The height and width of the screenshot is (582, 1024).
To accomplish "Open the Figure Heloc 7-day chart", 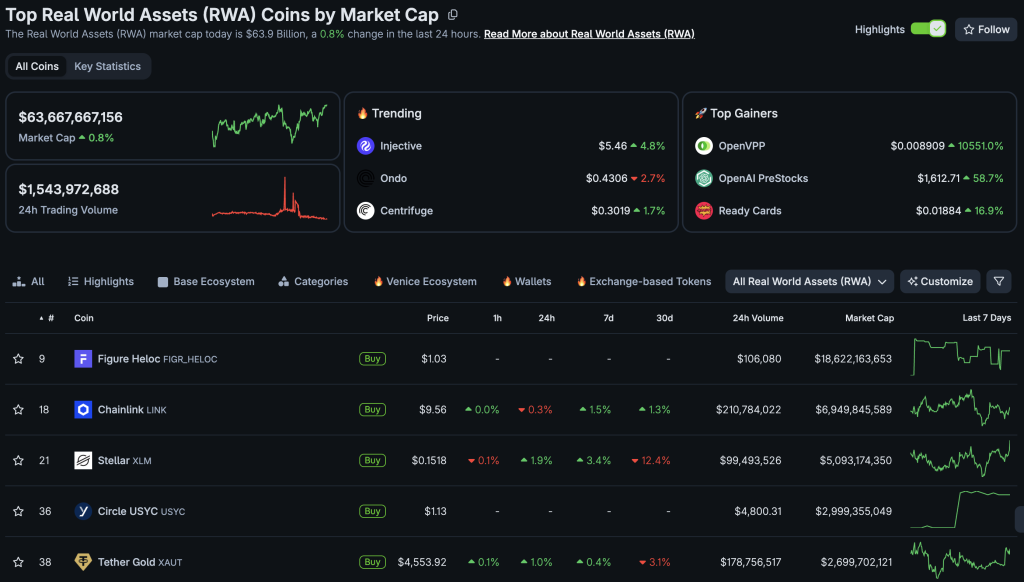I will pyautogui.click(x=960, y=357).
